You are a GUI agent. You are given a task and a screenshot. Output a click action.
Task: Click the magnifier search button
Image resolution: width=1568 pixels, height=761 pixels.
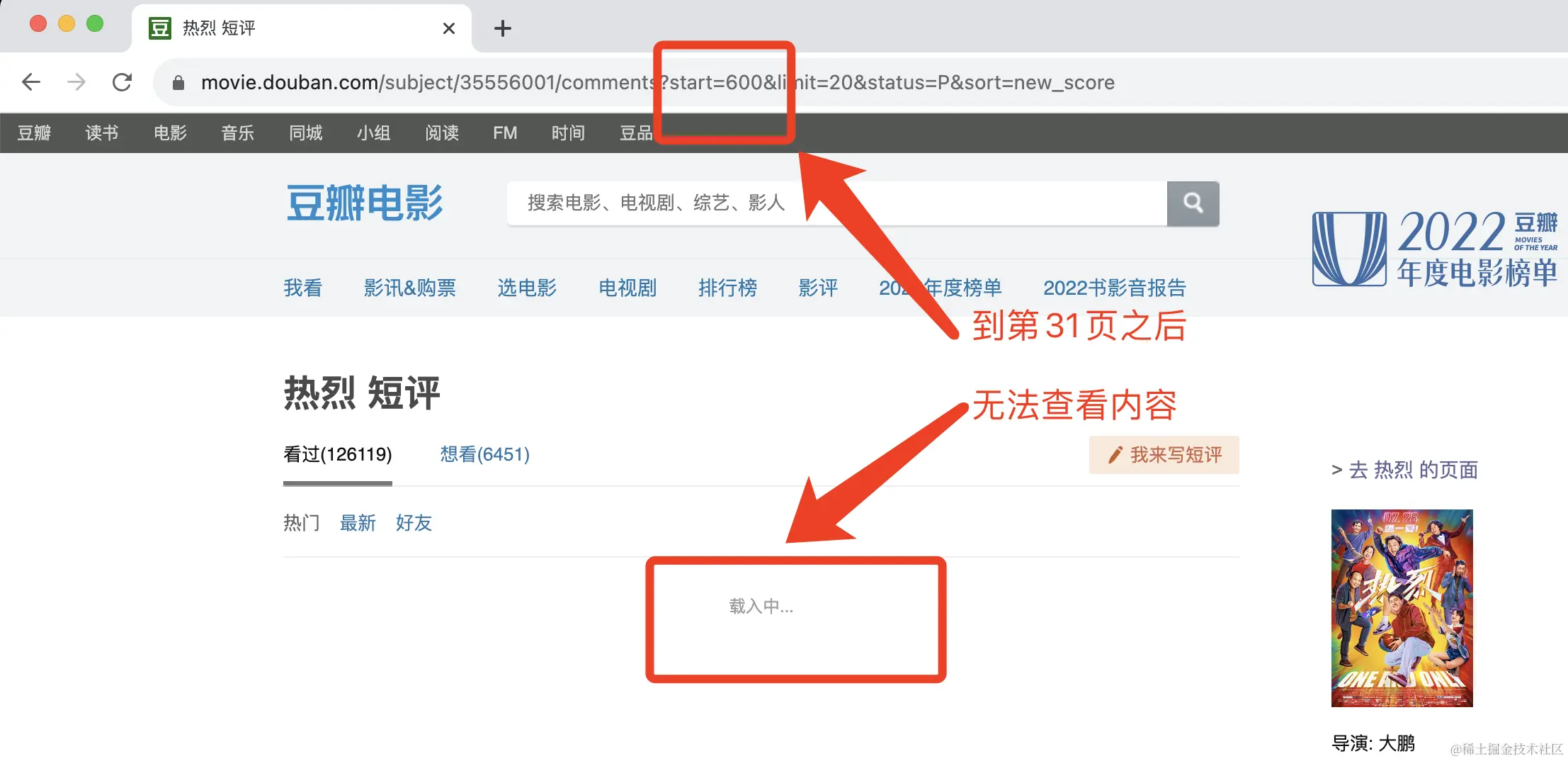[x=1193, y=203]
